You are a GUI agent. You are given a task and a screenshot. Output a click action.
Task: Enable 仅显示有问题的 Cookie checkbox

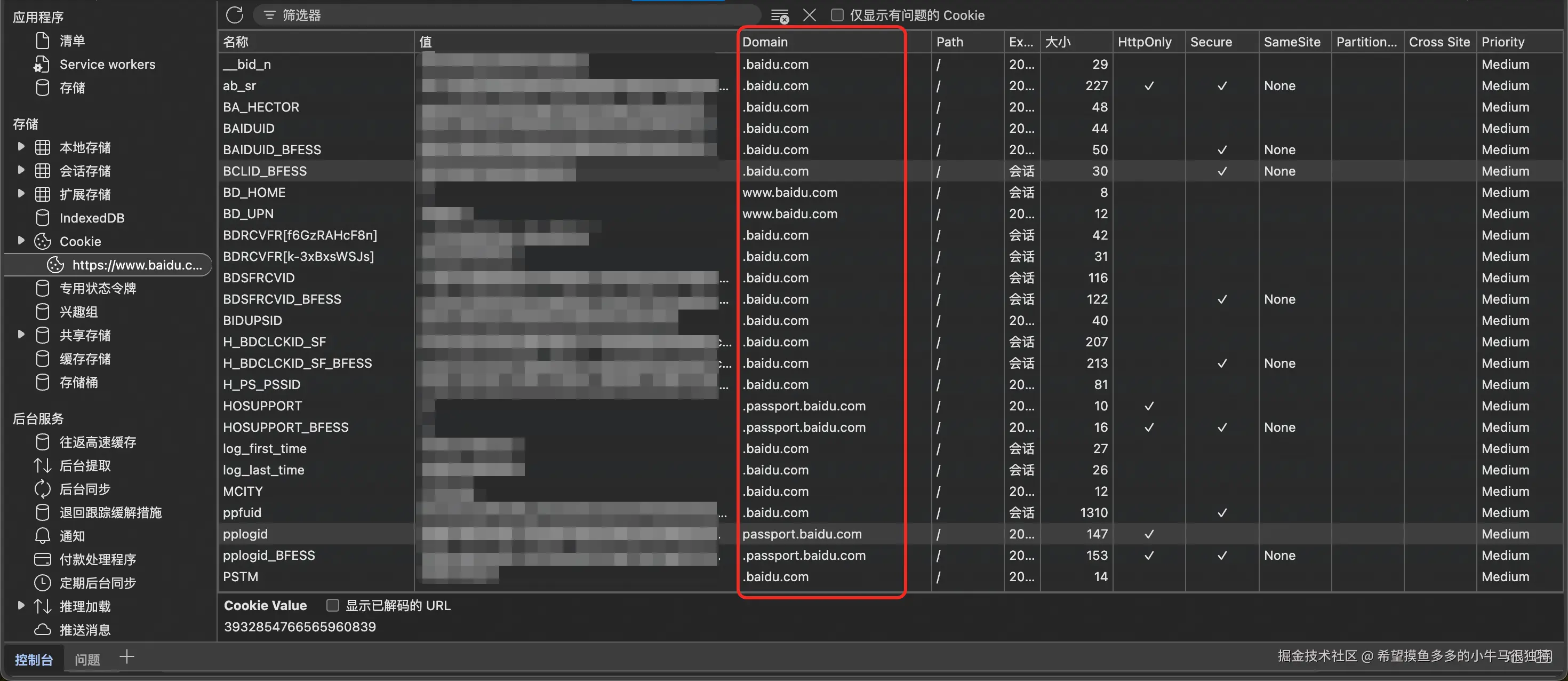[837, 15]
